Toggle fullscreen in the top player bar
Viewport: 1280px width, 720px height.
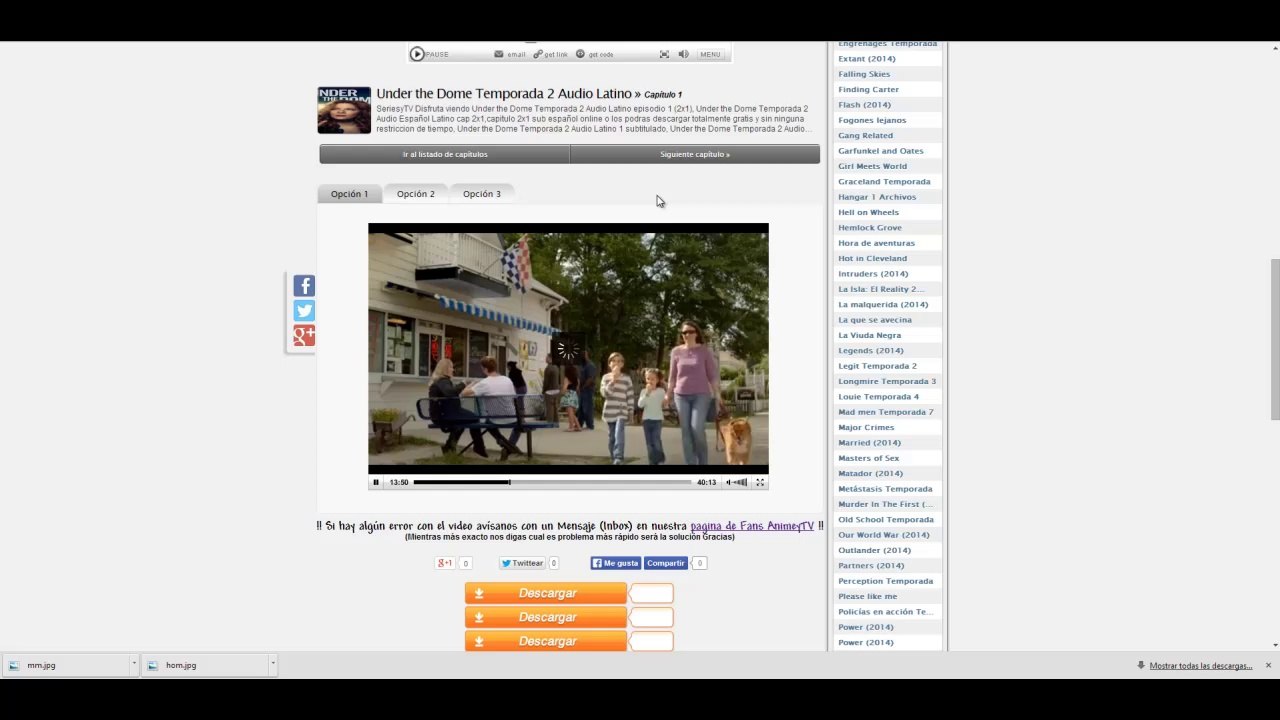click(x=664, y=54)
